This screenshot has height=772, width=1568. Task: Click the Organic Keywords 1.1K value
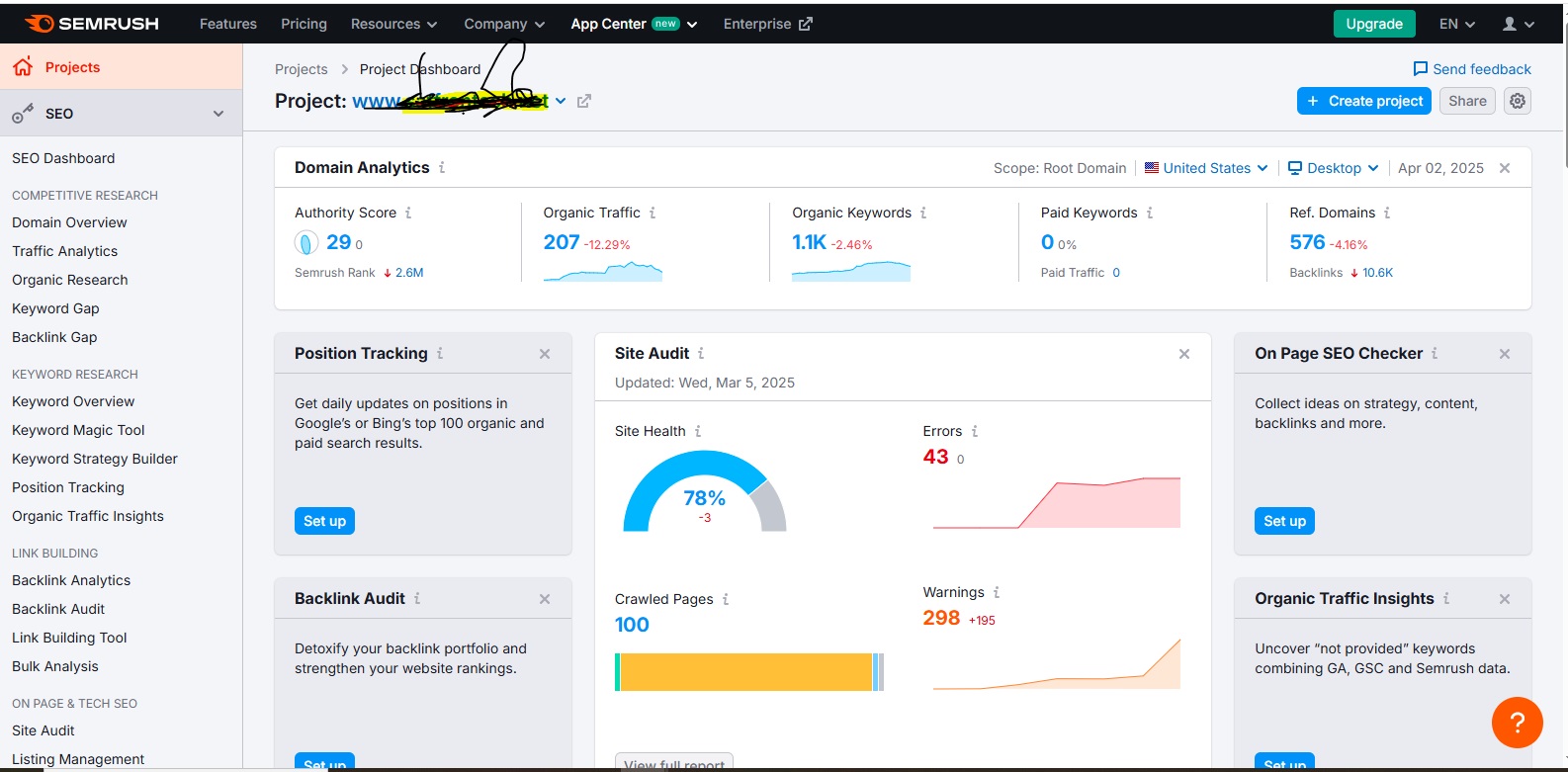click(809, 242)
